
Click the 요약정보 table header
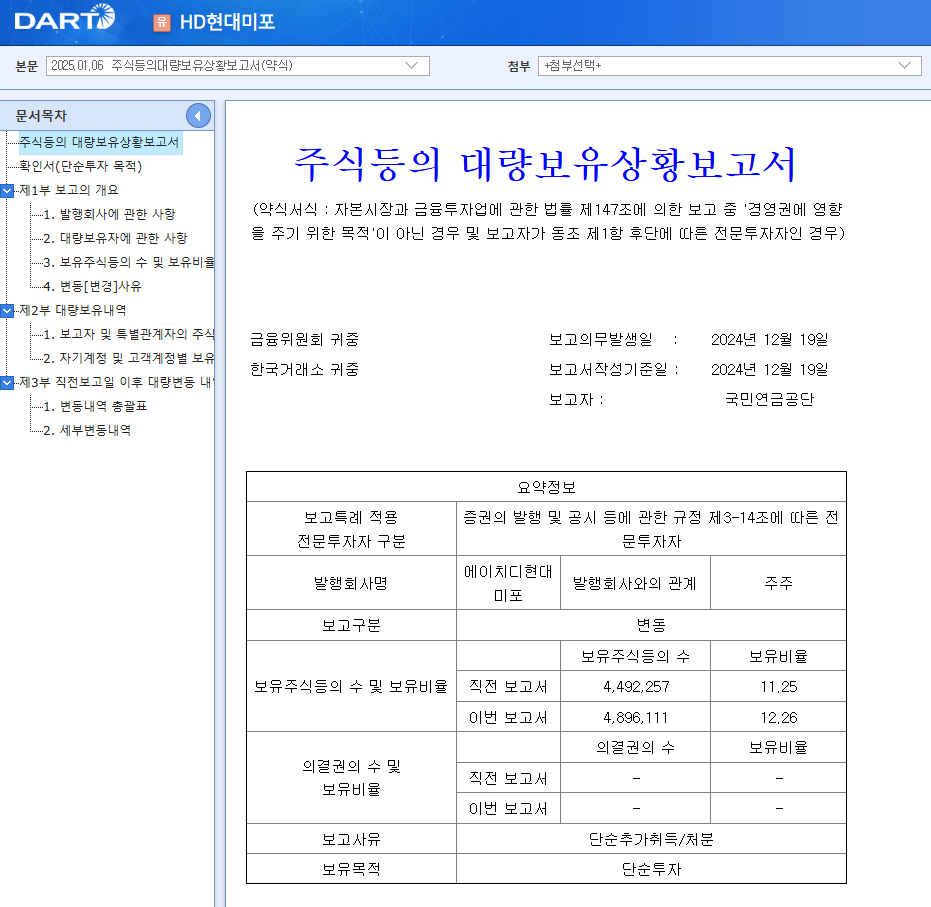[x=546, y=487]
